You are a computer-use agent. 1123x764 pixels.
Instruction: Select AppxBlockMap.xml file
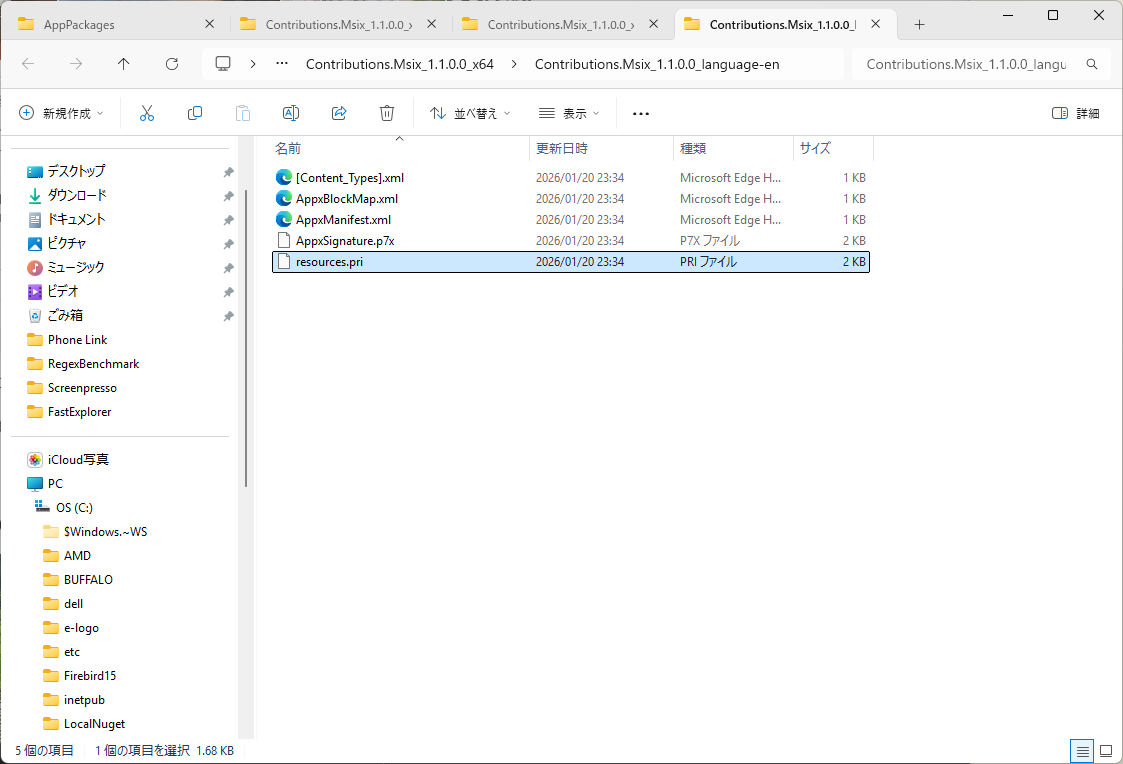click(571, 198)
